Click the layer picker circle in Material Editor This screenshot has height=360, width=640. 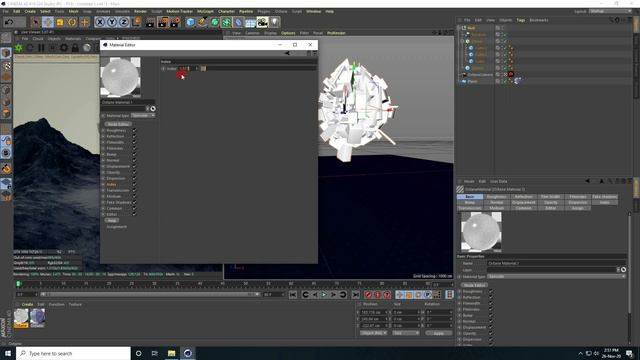(x=153, y=109)
